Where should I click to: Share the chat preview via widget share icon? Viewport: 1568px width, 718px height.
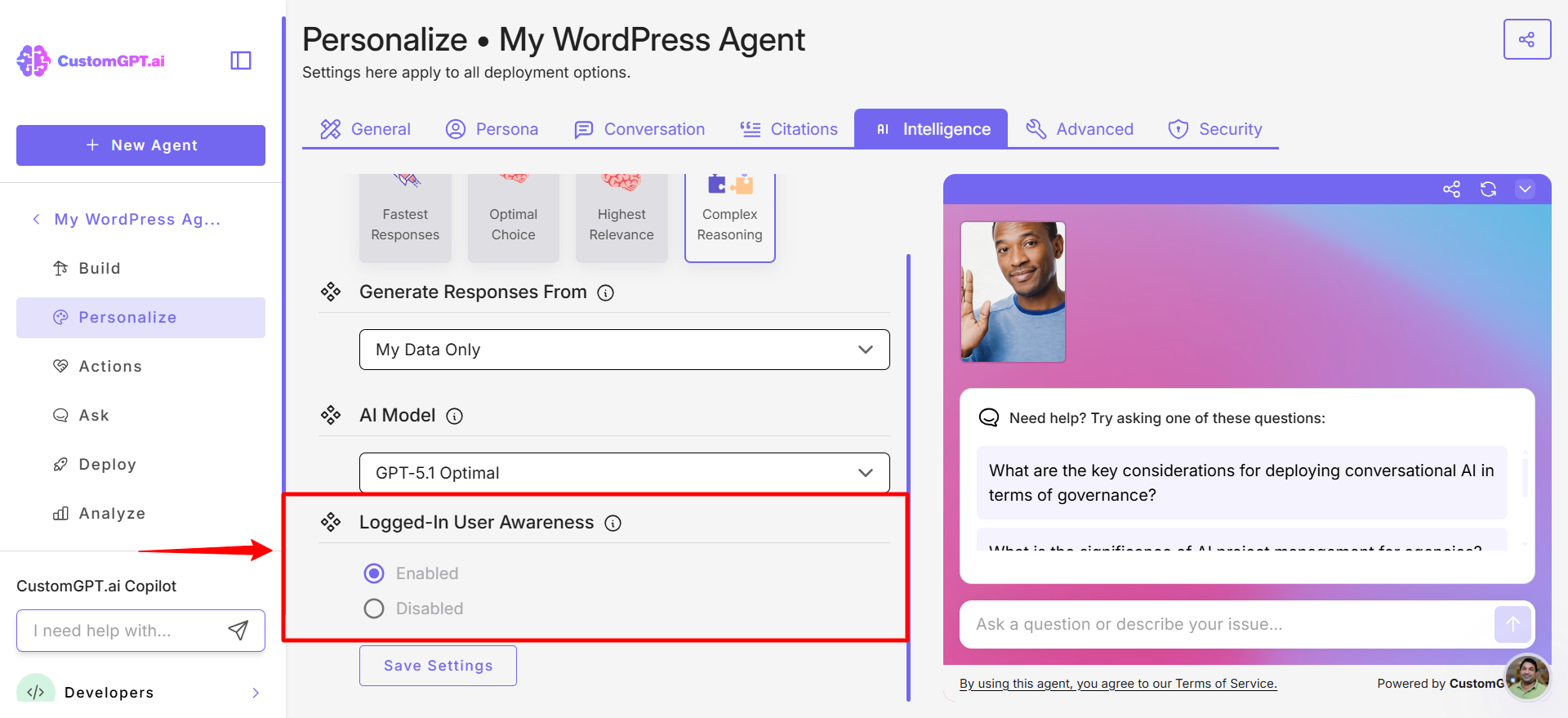1451,190
